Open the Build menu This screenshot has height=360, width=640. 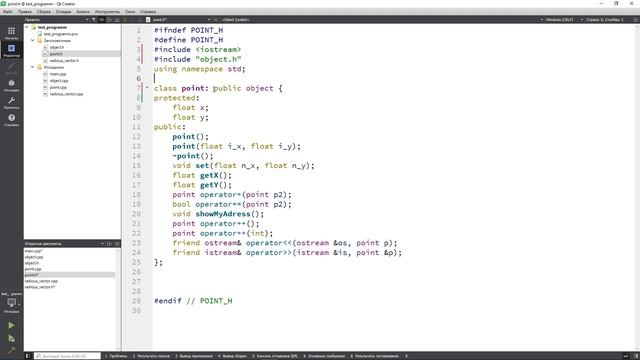pyautogui.click(x=44, y=12)
